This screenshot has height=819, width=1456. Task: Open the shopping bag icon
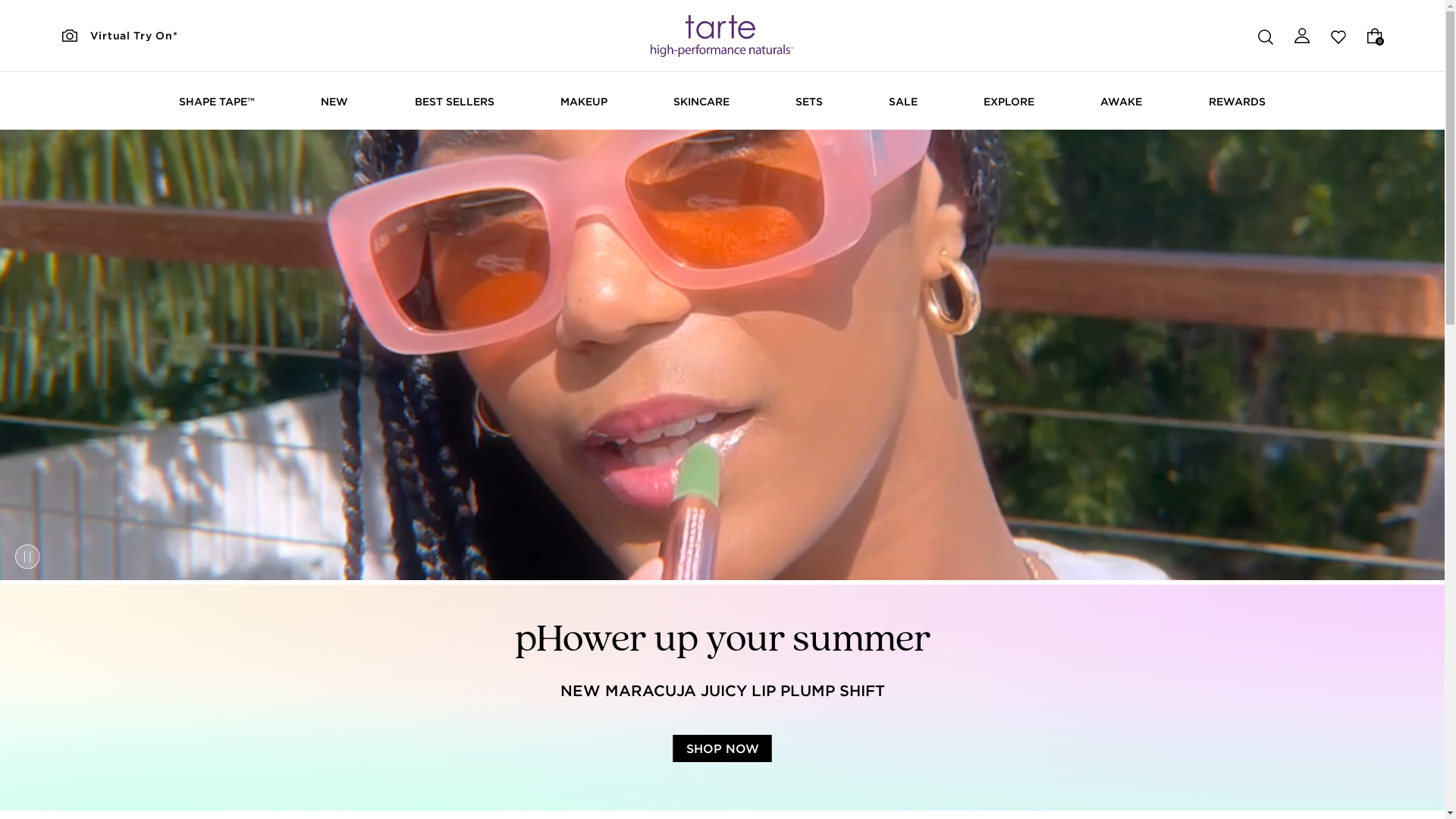(1374, 36)
